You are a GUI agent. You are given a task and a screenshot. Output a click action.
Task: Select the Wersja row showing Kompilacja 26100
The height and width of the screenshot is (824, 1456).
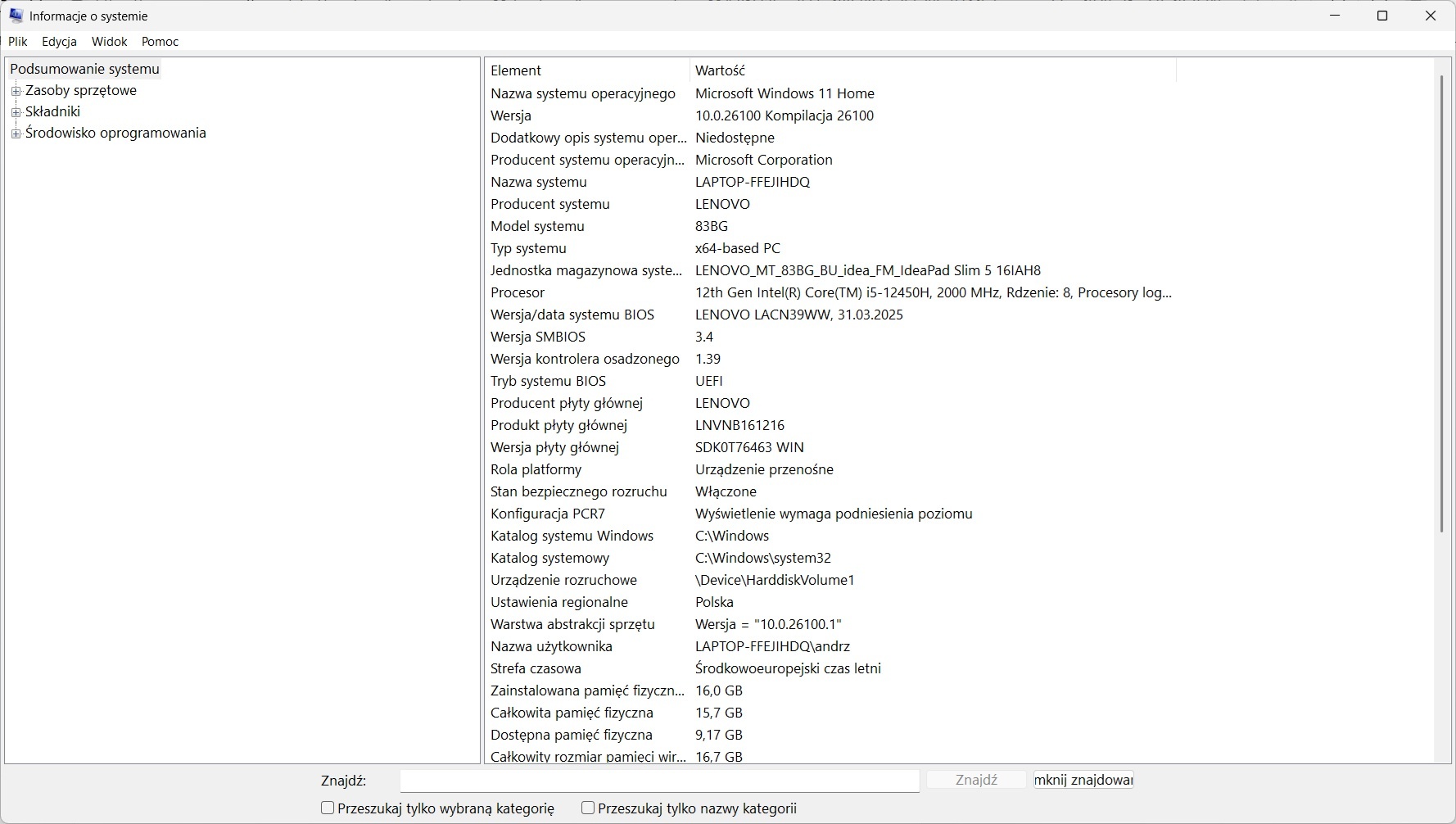click(831, 115)
